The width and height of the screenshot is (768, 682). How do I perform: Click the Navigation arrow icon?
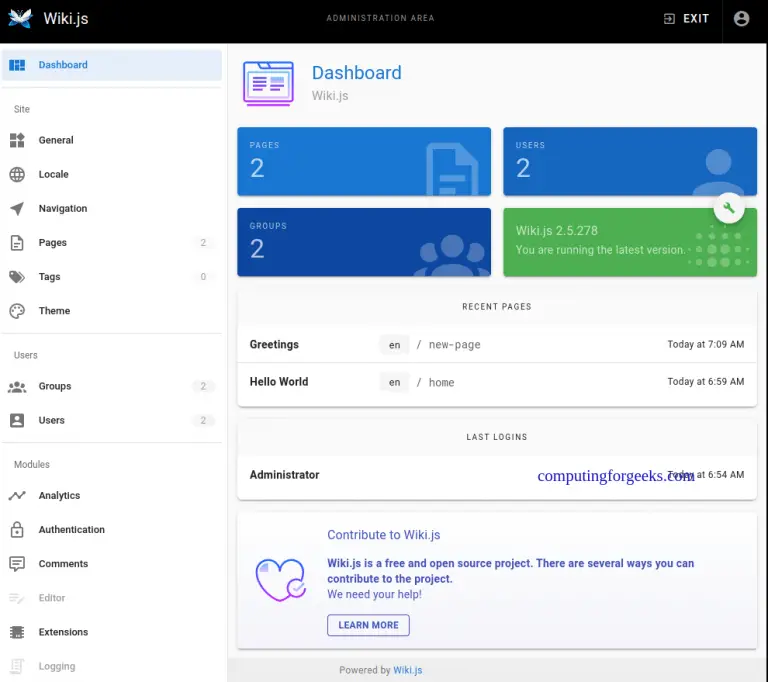click(x=17, y=209)
